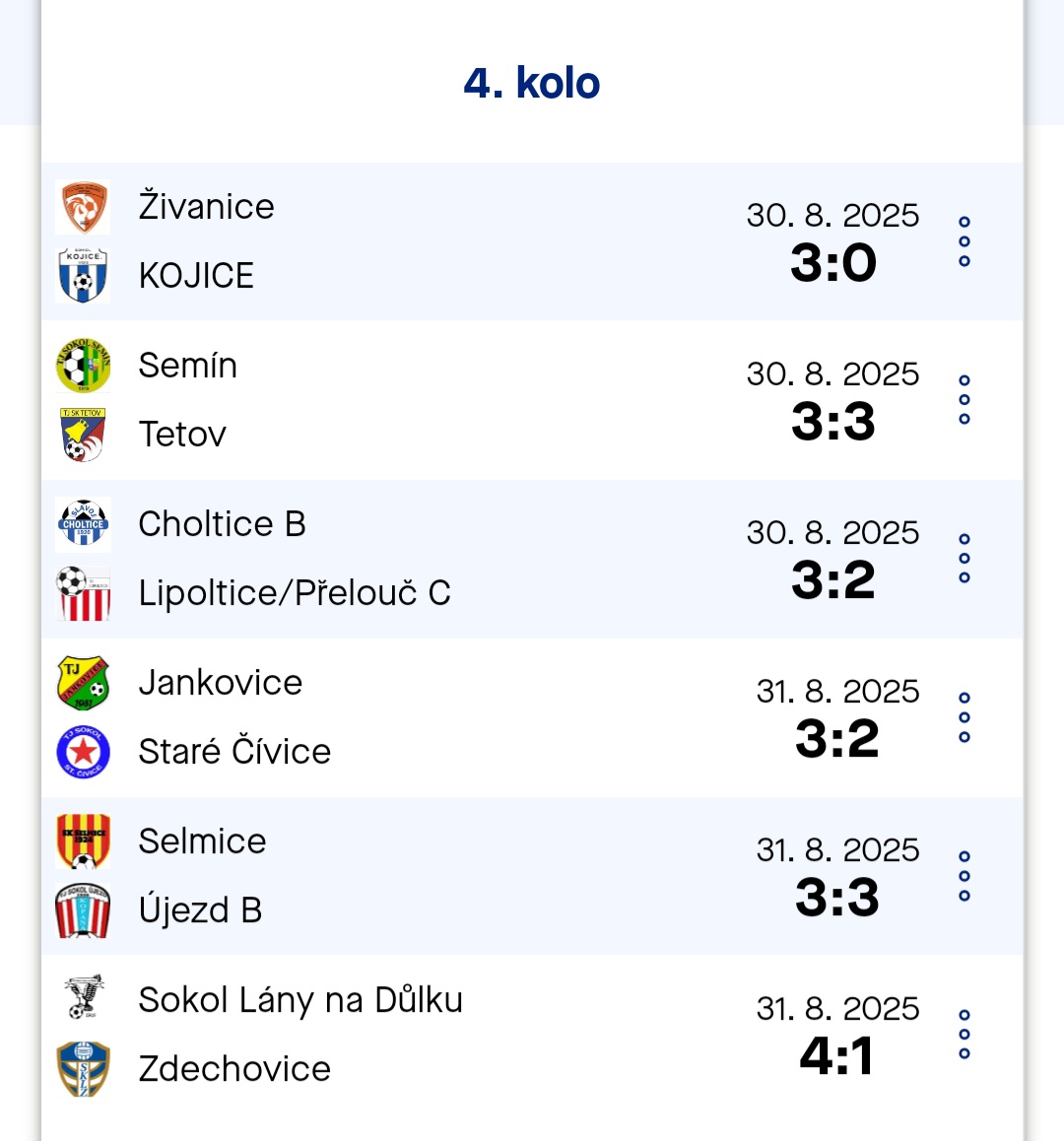
Task: Open the Lipoltice/Přelouč C team link
Action: (295, 593)
